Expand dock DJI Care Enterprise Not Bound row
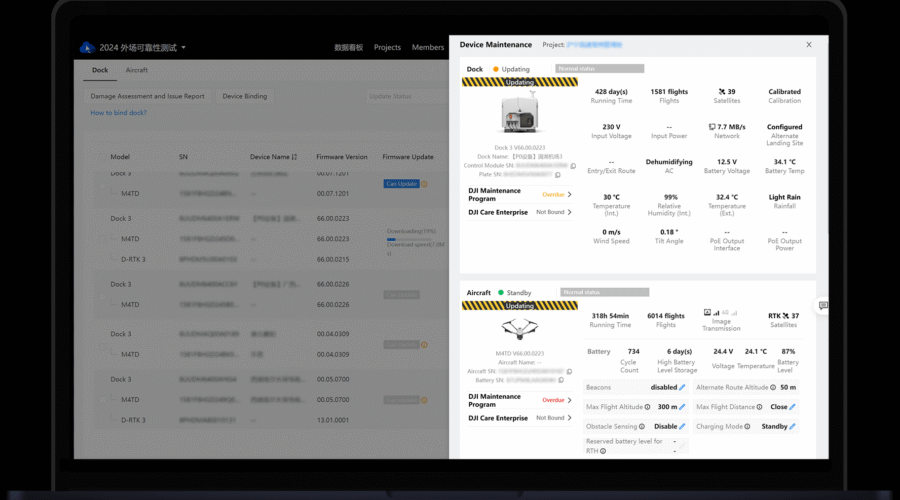 click(x=570, y=212)
